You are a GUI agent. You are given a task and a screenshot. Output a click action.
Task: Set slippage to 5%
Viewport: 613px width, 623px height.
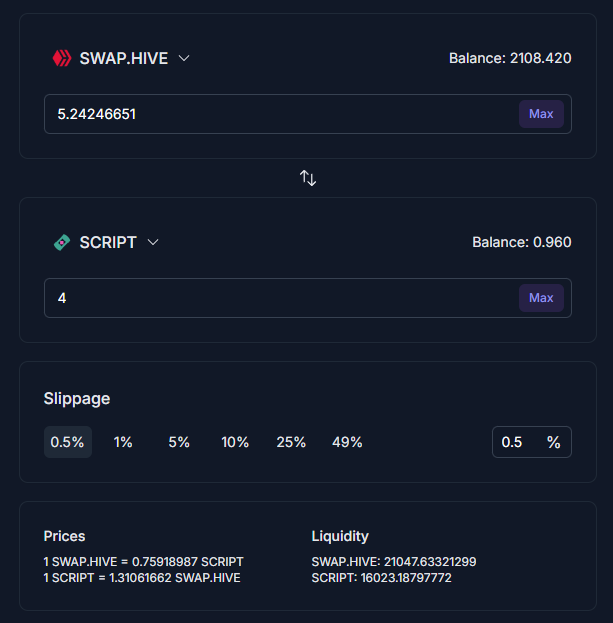tap(179, 442)
